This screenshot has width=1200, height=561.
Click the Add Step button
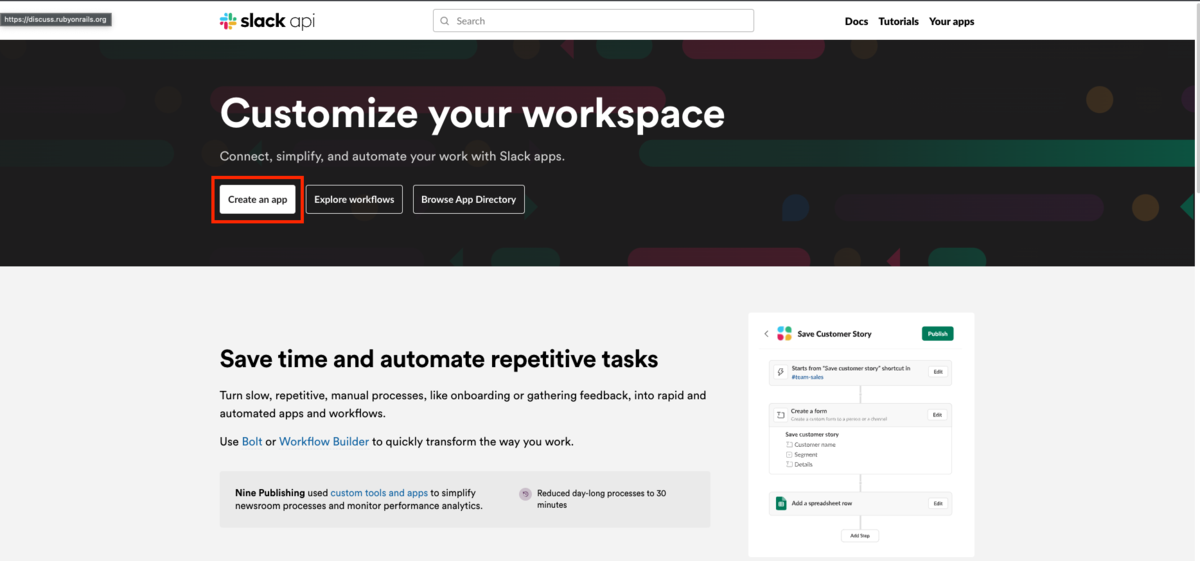[x=860, y=536]
